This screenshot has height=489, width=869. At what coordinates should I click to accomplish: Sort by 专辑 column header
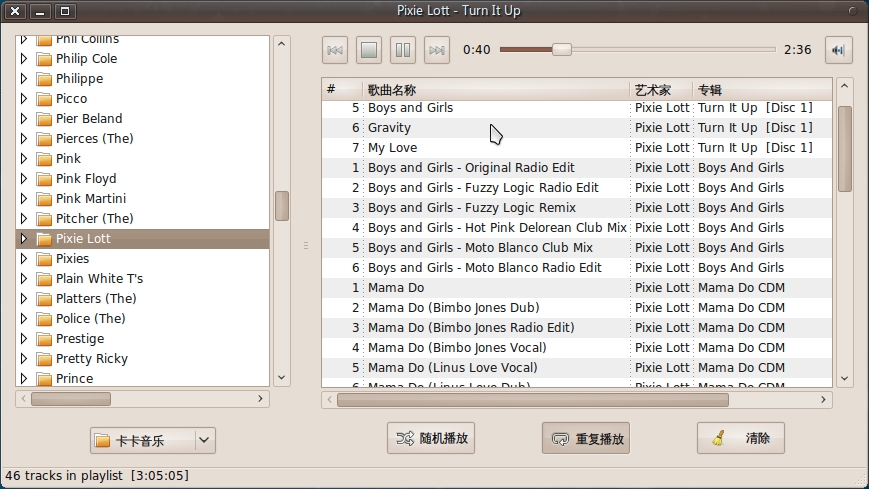tap(763, 89)
